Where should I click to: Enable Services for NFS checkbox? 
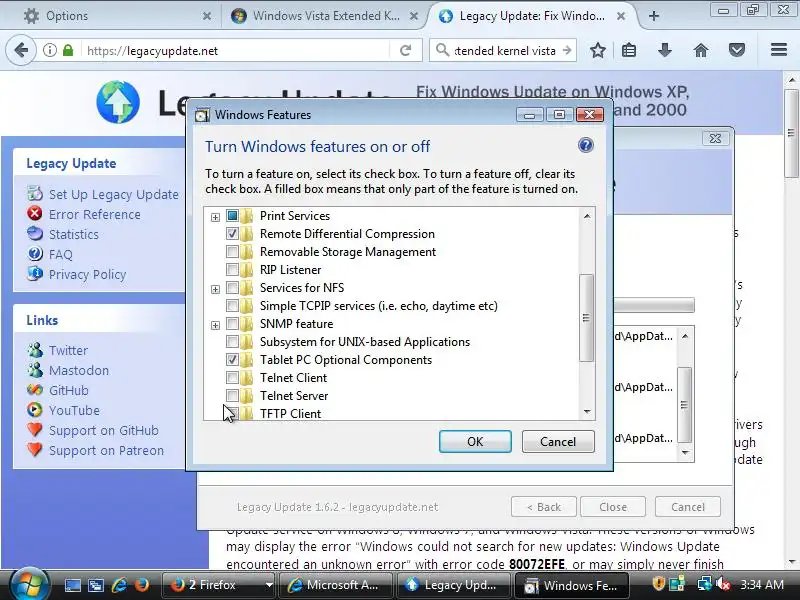pos(232,288)
